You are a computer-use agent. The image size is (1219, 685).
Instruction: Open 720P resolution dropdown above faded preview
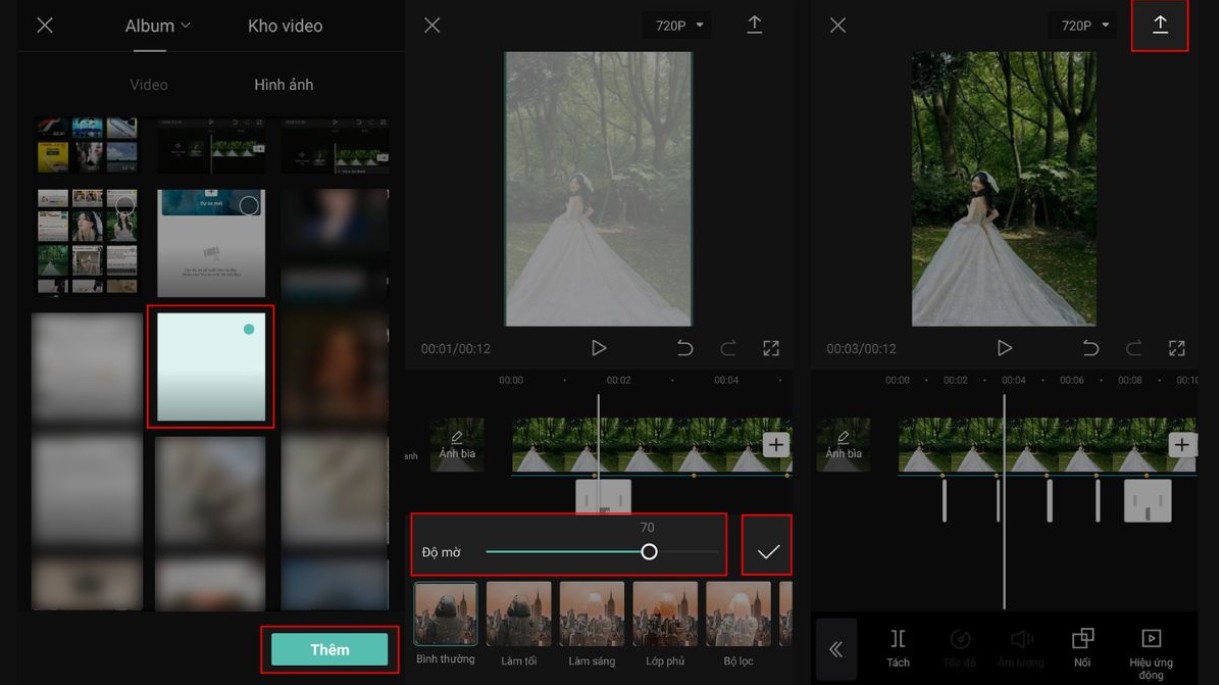[679, 26]
